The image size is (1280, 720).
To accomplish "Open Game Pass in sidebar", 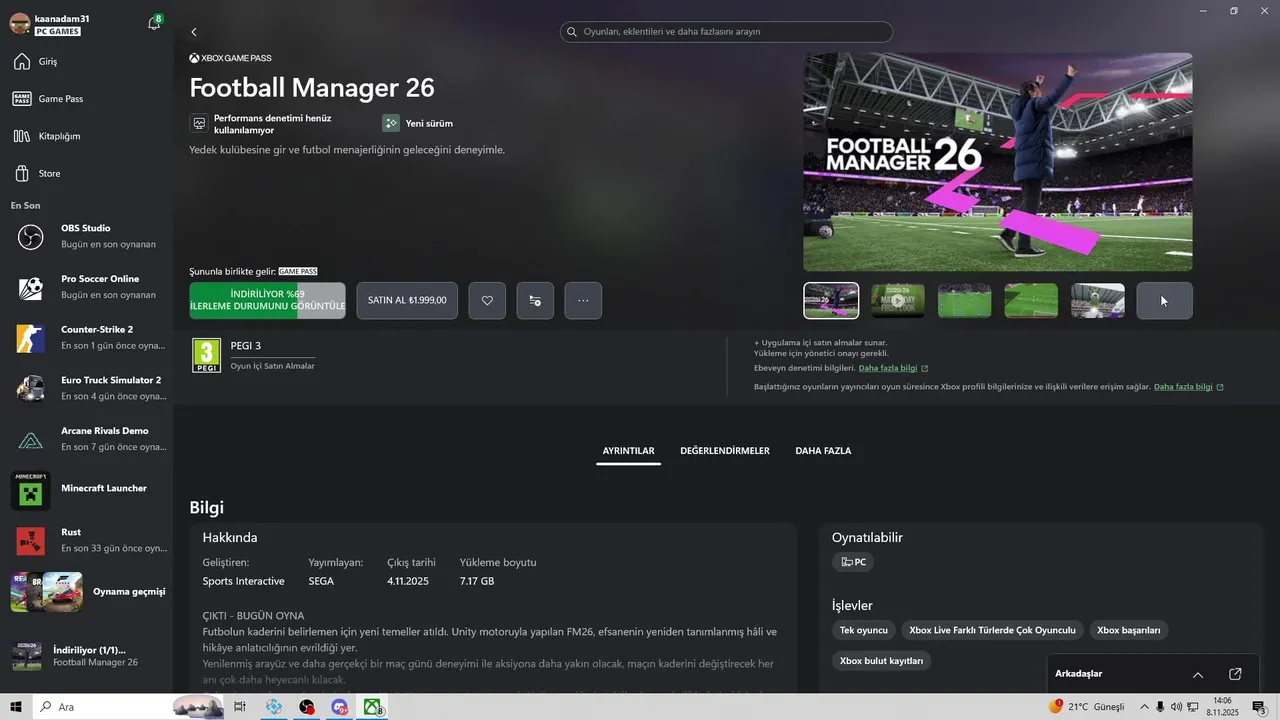I will coord(86,99).
